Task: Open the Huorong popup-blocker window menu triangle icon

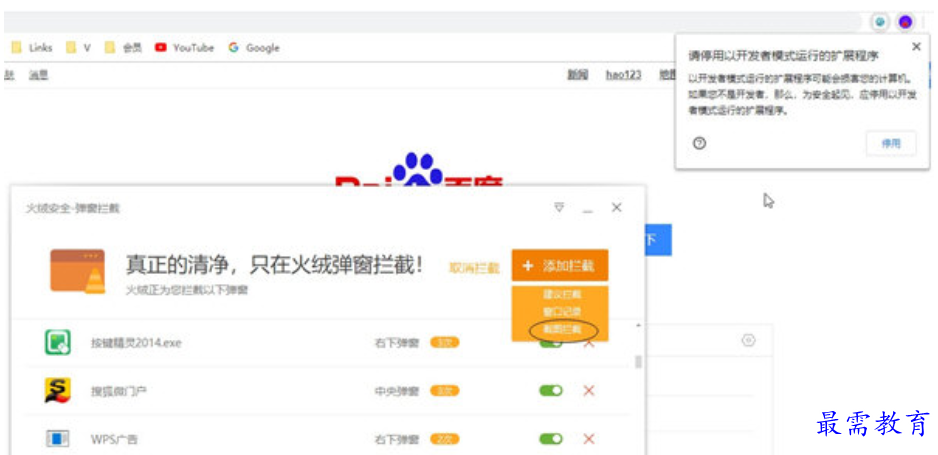Action: tap(559, 207)
